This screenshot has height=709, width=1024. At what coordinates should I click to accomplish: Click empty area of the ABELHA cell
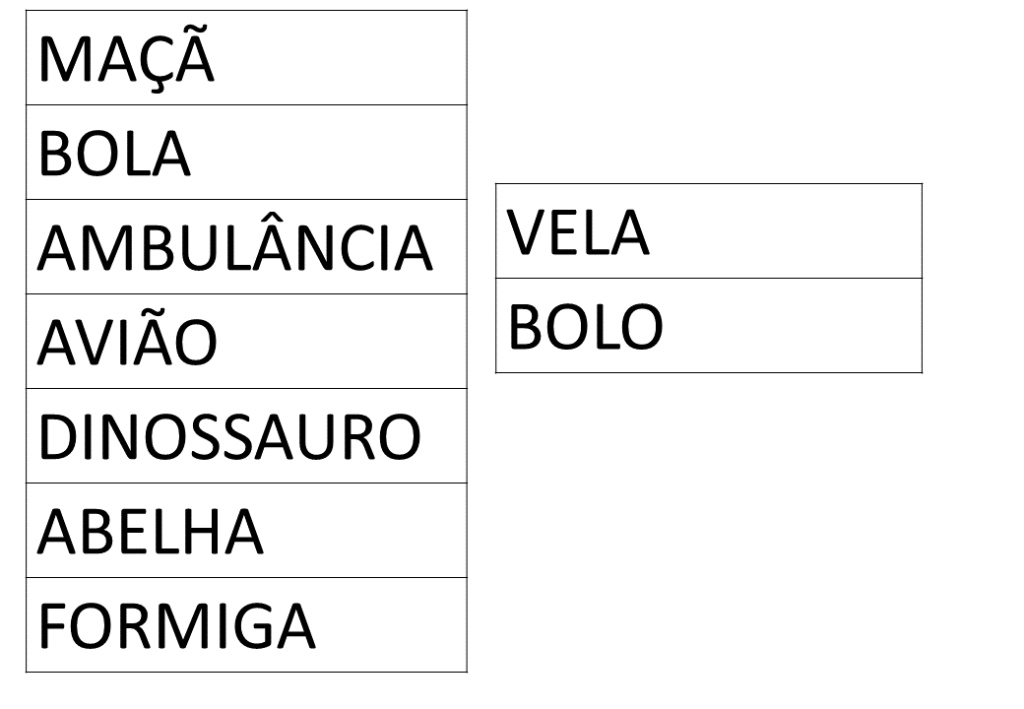(370, 531)
